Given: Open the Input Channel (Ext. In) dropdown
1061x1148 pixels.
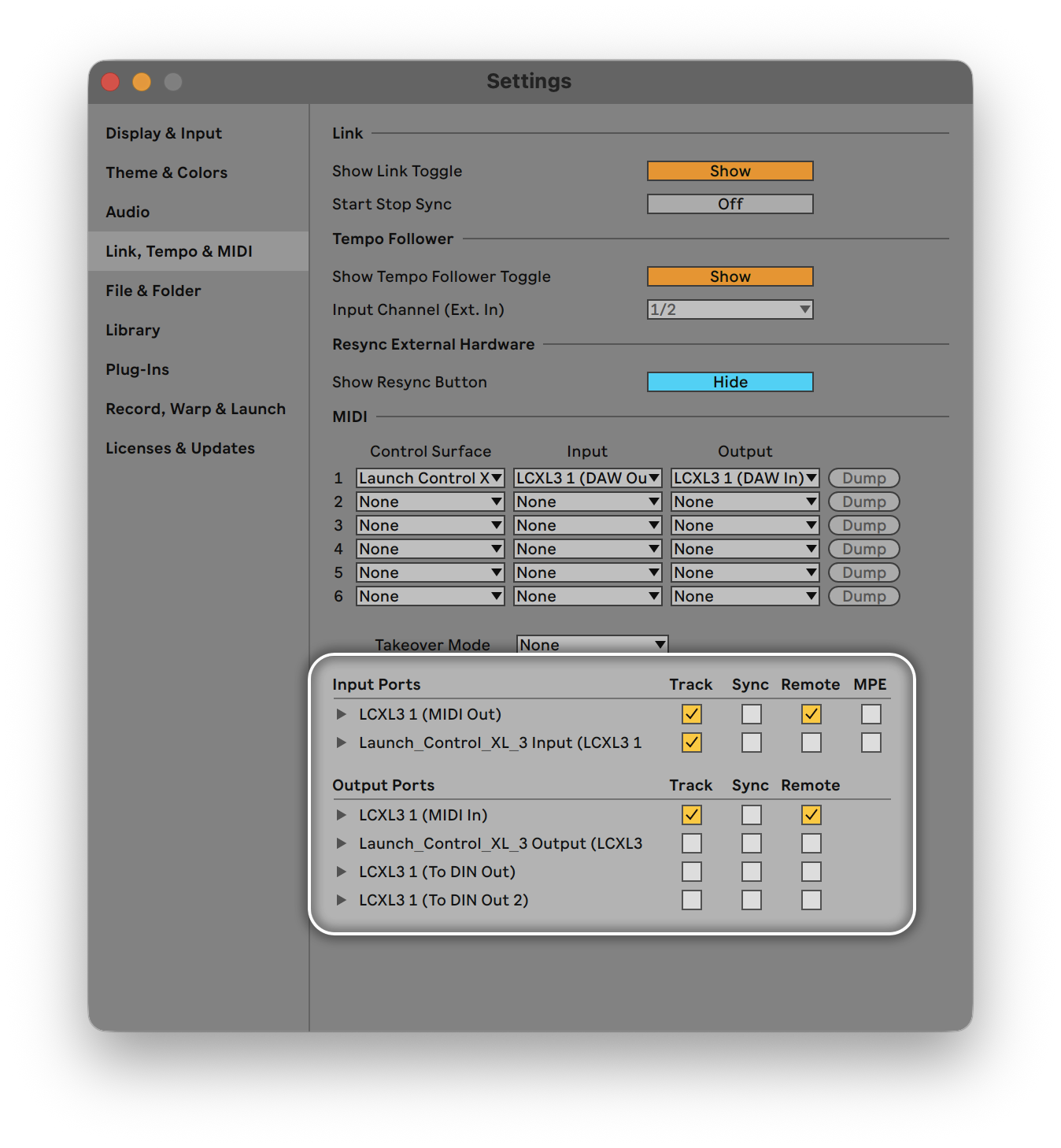Looking at the screenshot, I should 730,309.
